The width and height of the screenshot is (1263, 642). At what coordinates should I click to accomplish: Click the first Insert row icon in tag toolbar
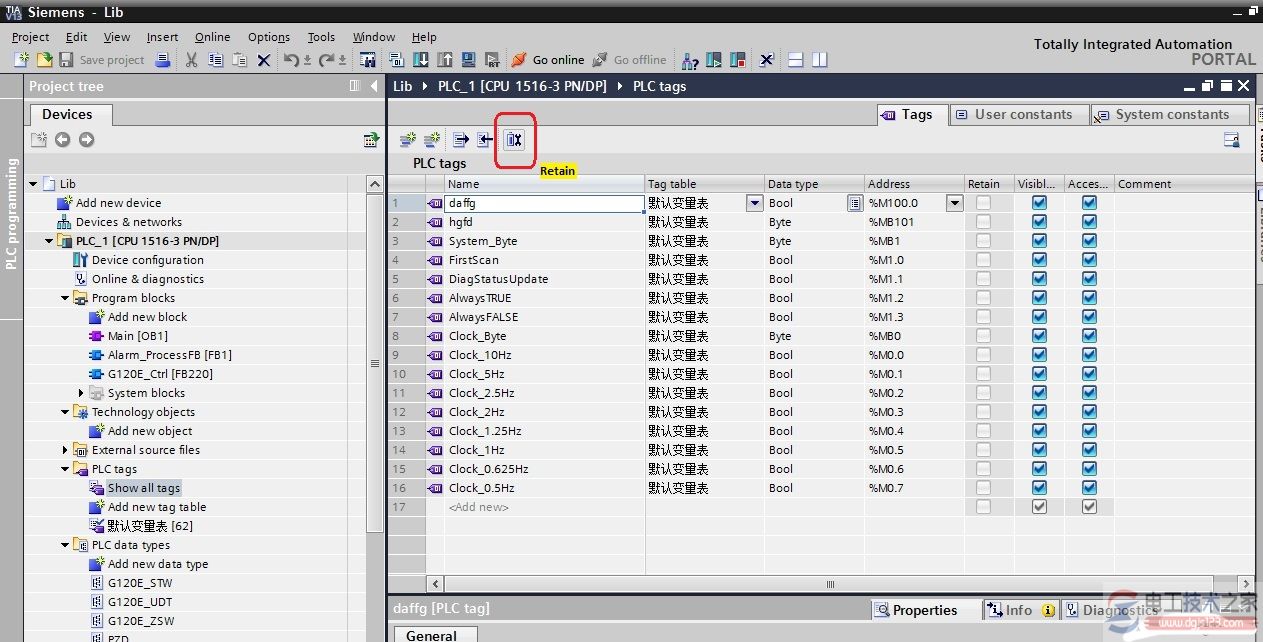click(408, 140)
